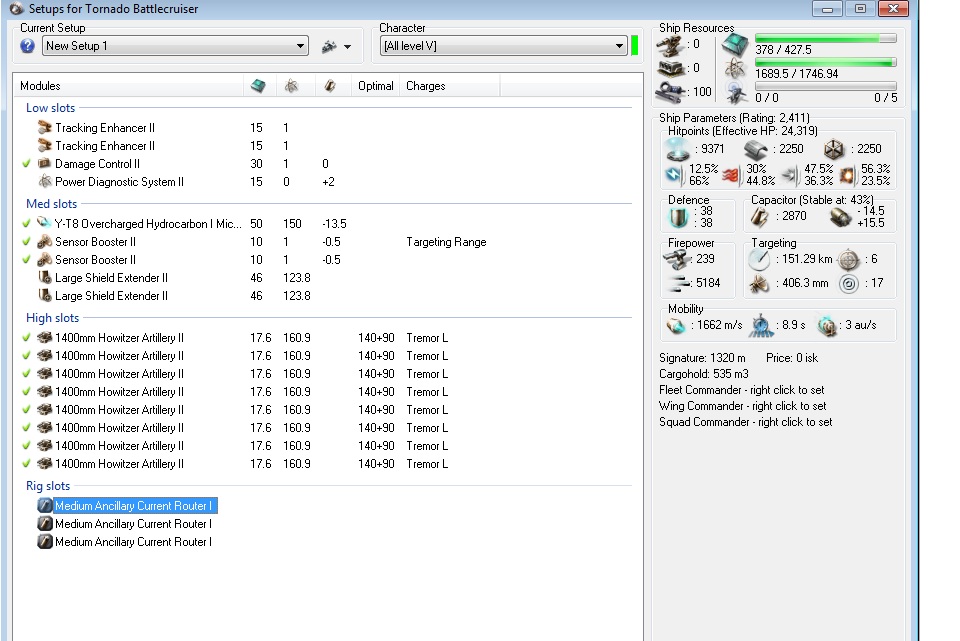Toggle the Y-T8 Overcharged Hydrocarbon microwarpdrive checkmark
Image resolution: width=960 pixels, height=641 pixels.
pos(27,224)
